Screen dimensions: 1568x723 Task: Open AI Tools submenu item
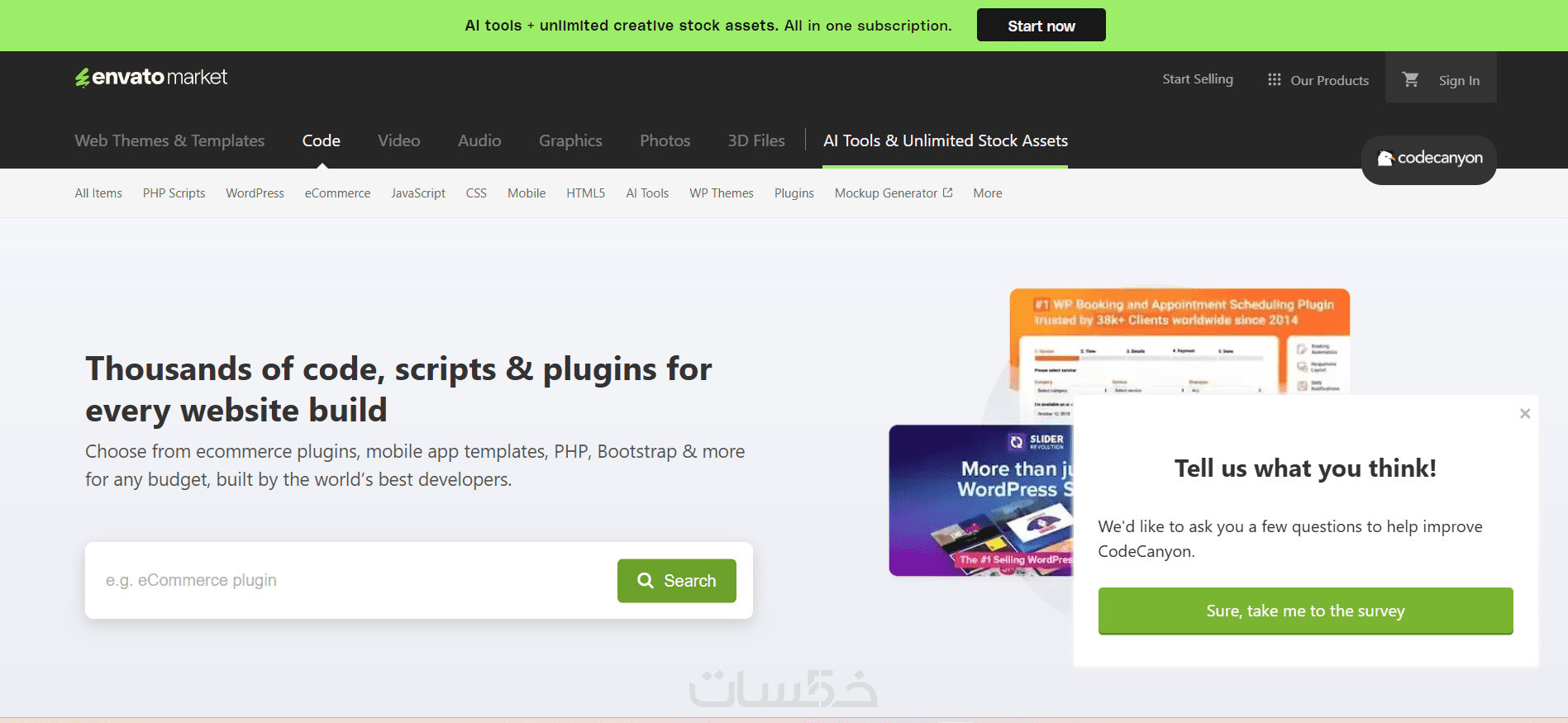[x=647, y=193]
